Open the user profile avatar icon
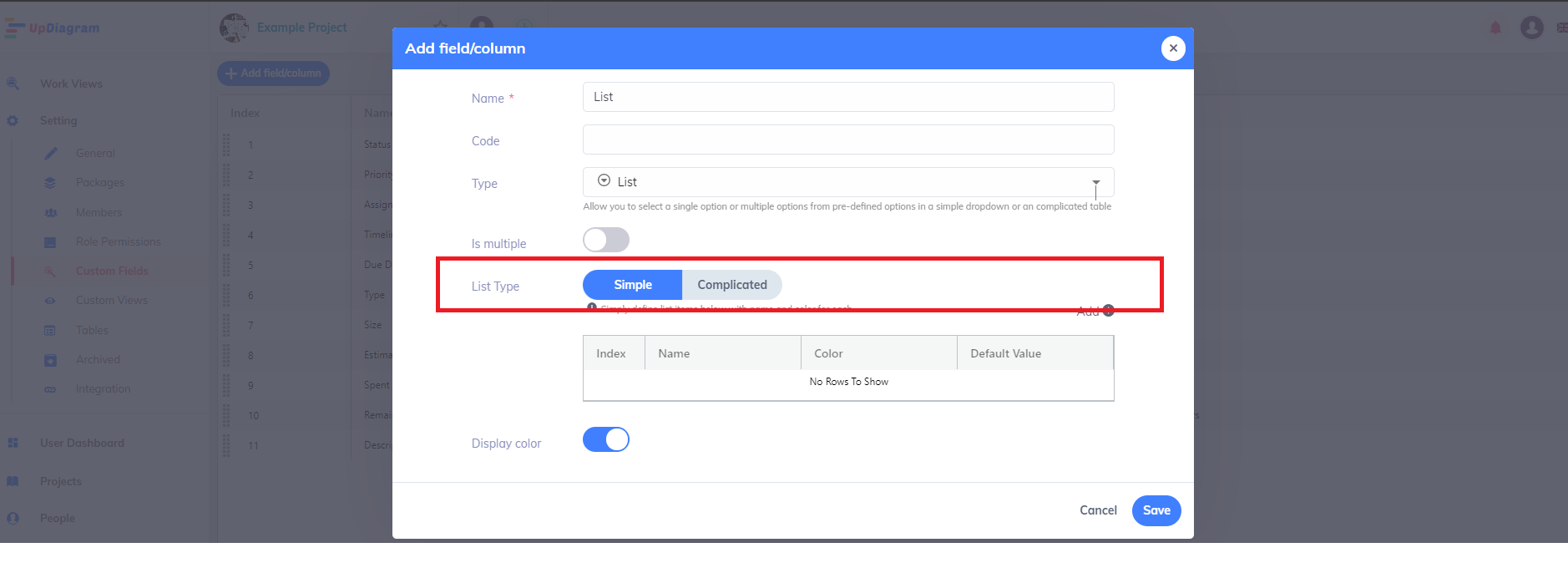The image size is (1568, 568). (x=1531, y=28)
